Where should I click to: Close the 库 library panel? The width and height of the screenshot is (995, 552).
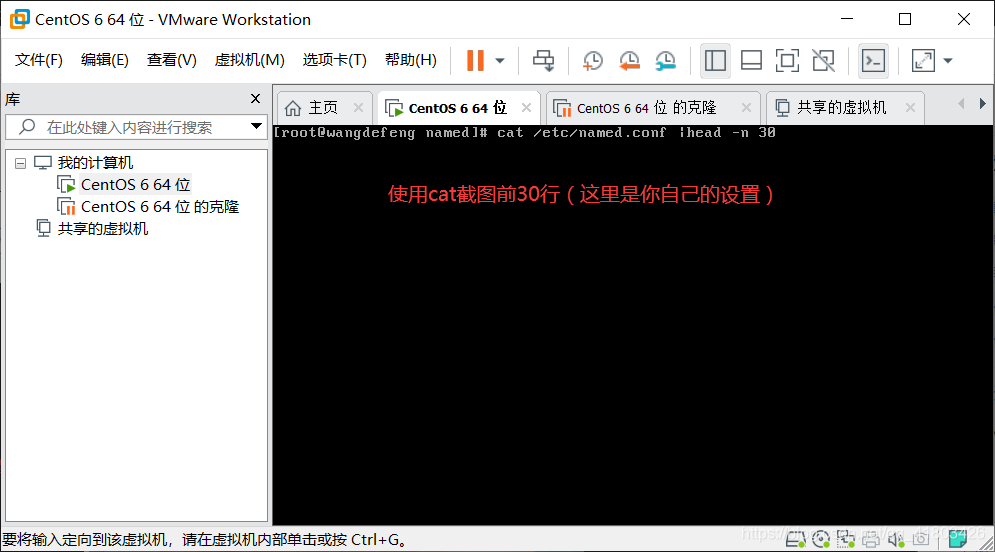pyautogui.click(x=256, y=98)
